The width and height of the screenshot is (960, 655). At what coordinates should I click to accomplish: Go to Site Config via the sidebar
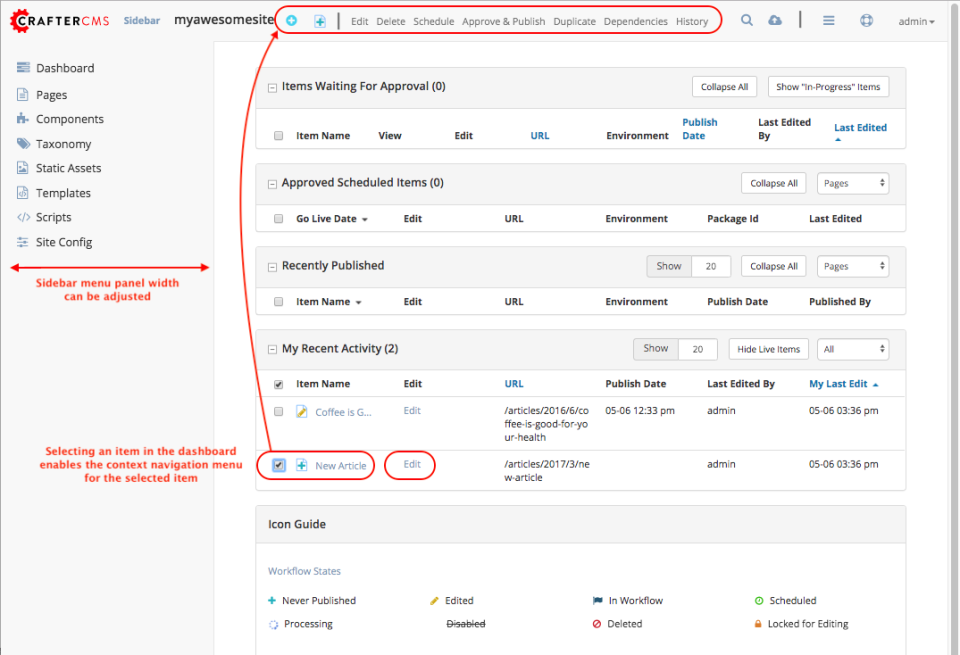[66, 241]
